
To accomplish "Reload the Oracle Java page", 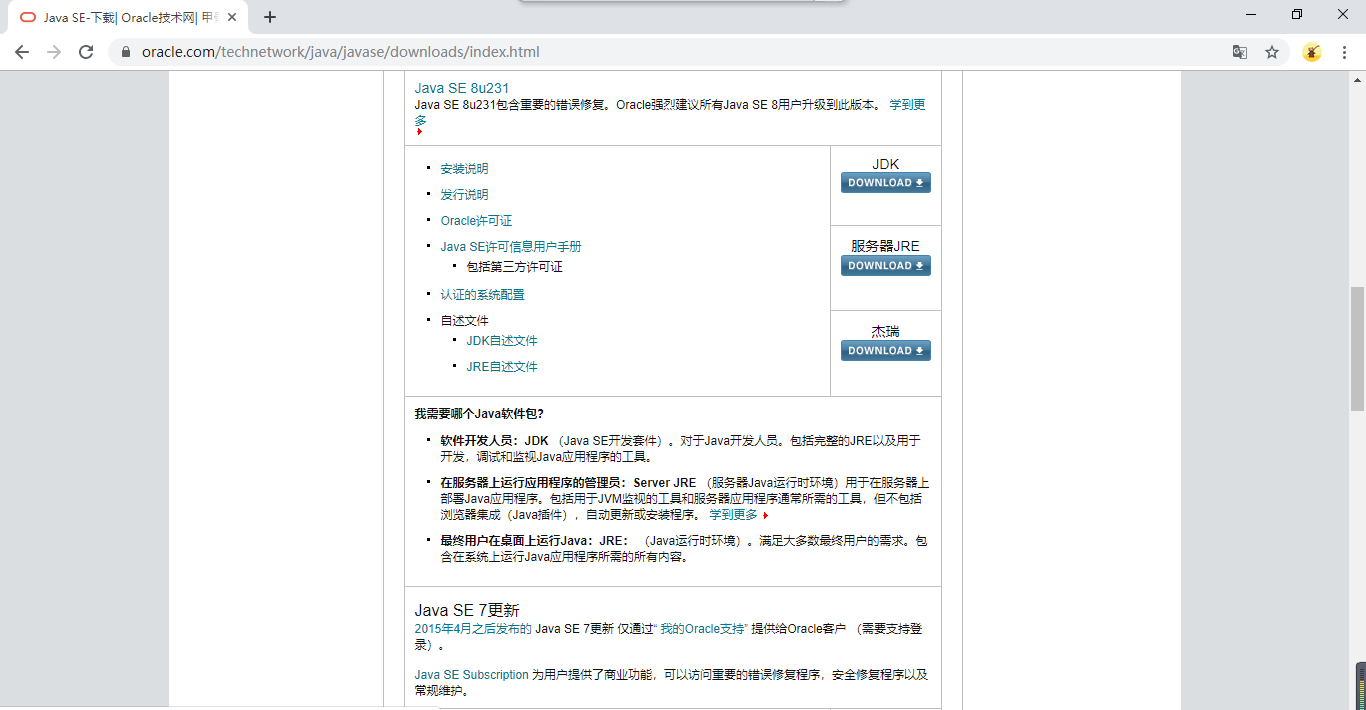I will pyautogui.click(x=86, y=52).
